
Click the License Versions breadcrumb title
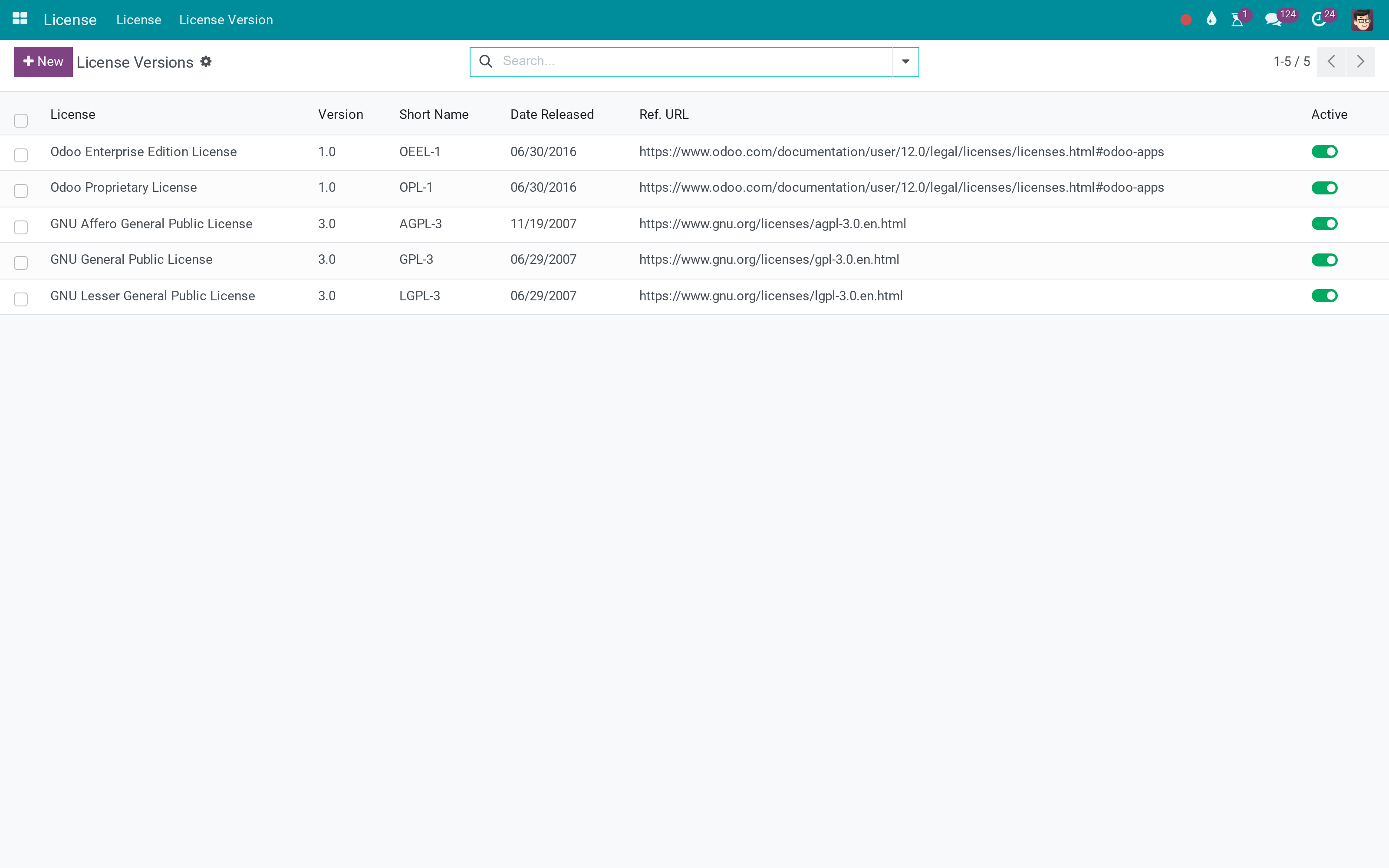point(135,62)
